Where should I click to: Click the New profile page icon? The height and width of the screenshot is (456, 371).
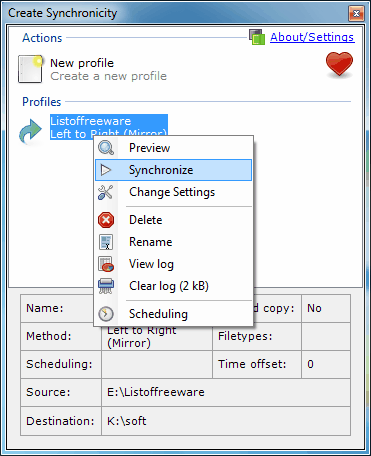[30, 69]
